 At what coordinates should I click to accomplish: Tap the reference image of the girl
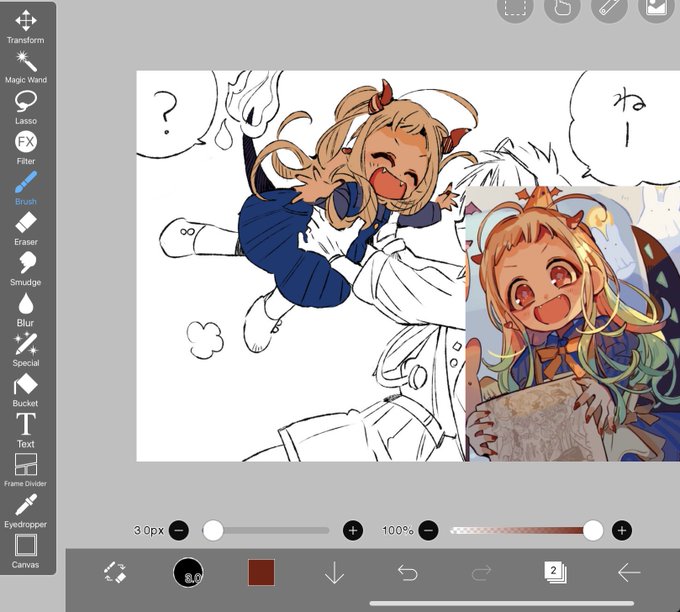572,324
